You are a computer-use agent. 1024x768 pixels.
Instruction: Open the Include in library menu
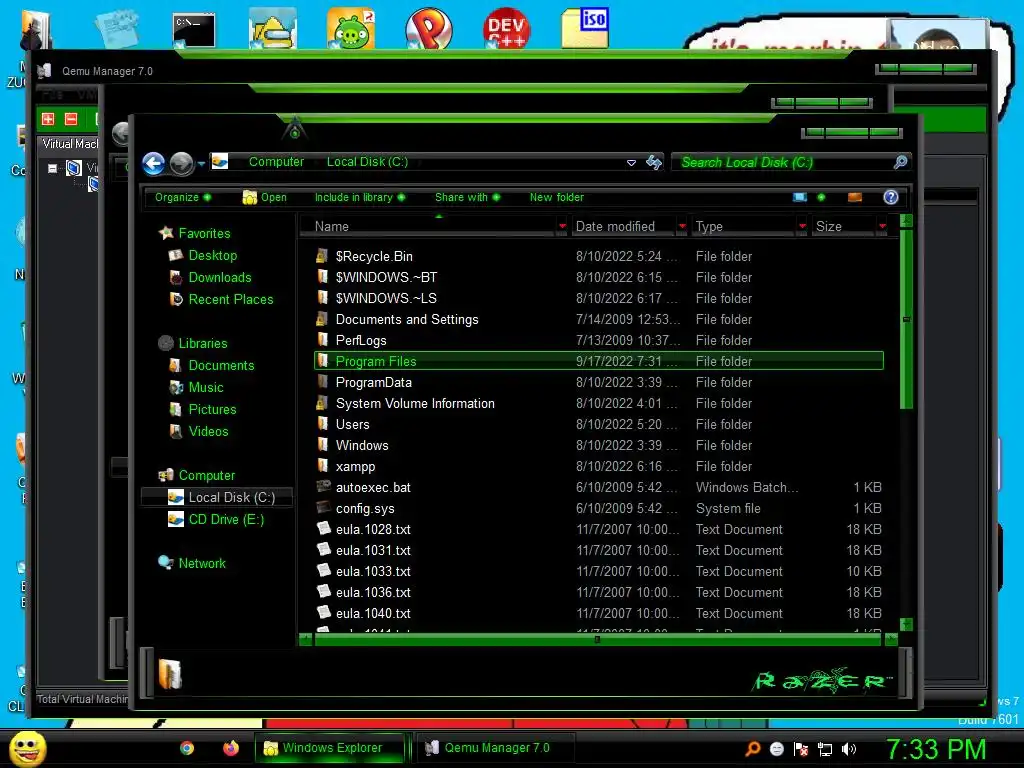click(x=360, y=197)
